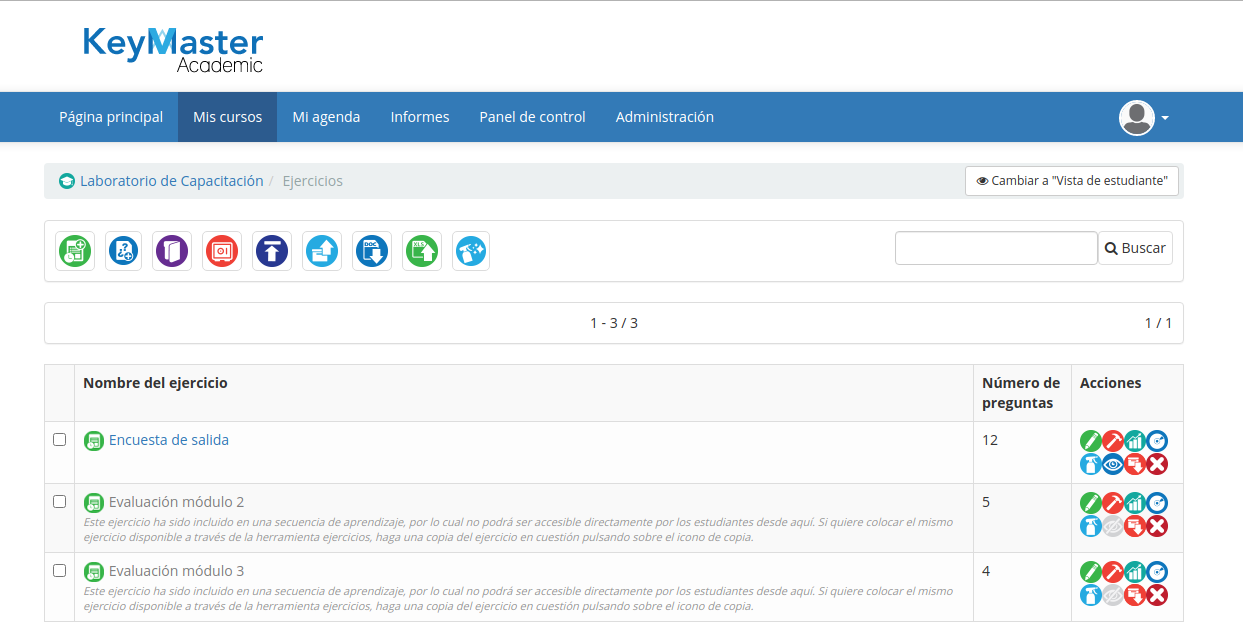
Task: Click the red safe icon in toolbar
Action: tap(222, 251)
